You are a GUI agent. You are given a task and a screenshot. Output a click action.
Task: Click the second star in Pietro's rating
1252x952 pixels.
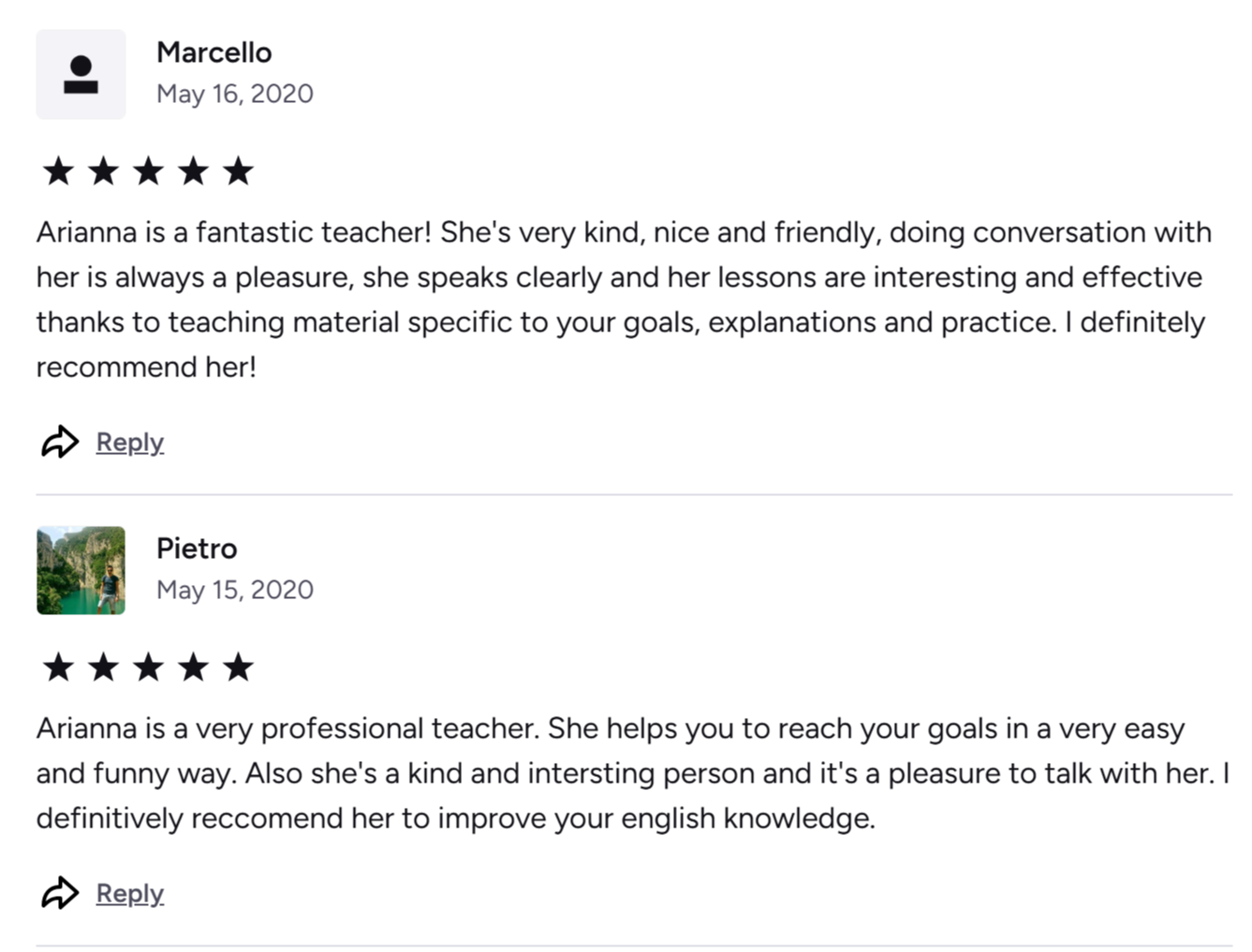(x=103, y=667)
